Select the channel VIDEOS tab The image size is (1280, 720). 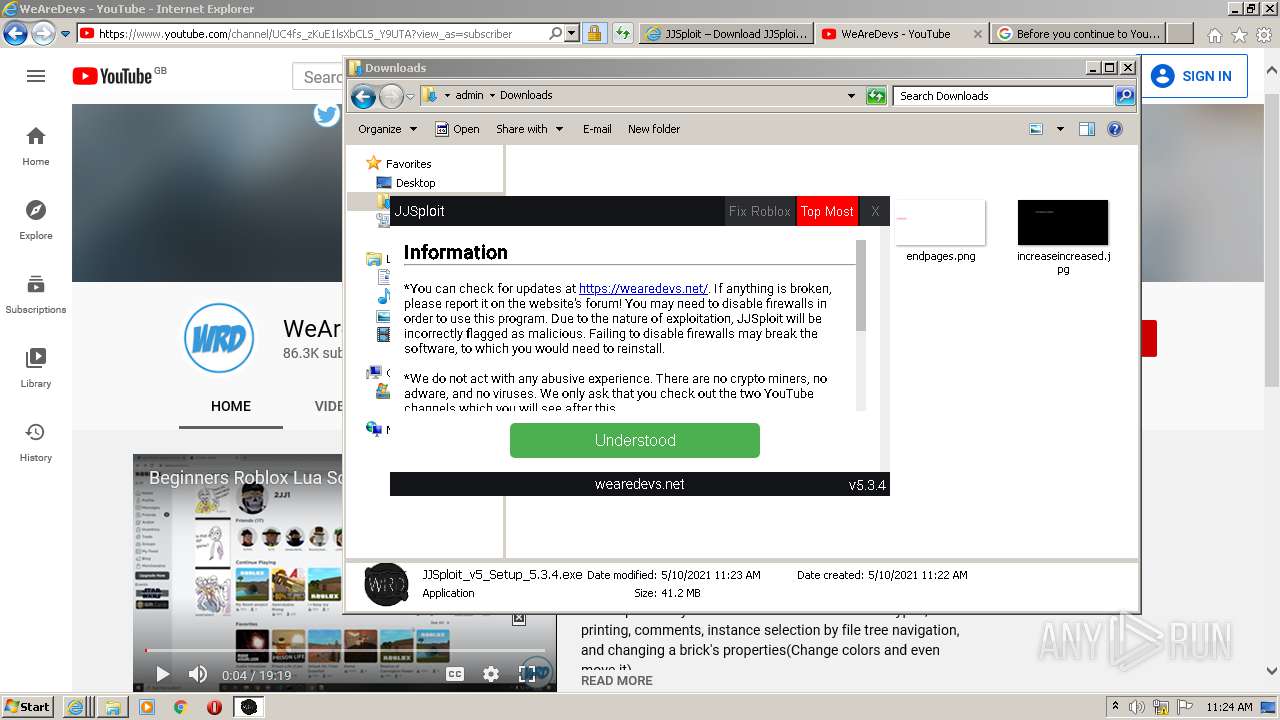tap(329, 406)
